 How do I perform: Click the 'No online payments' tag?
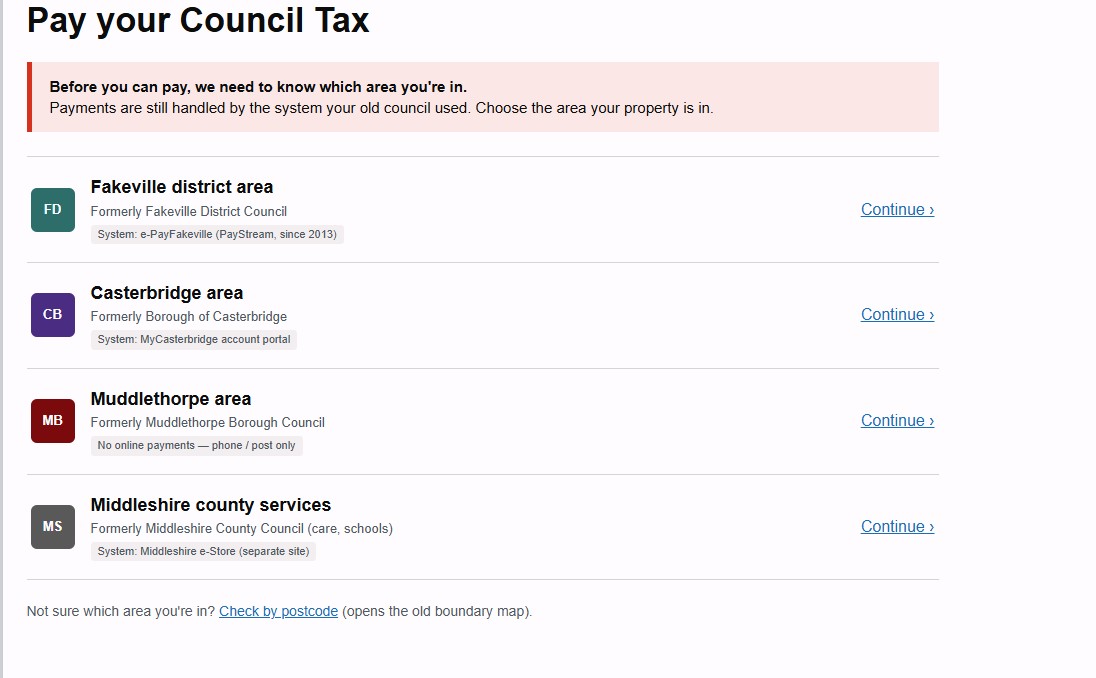(196, 445)
